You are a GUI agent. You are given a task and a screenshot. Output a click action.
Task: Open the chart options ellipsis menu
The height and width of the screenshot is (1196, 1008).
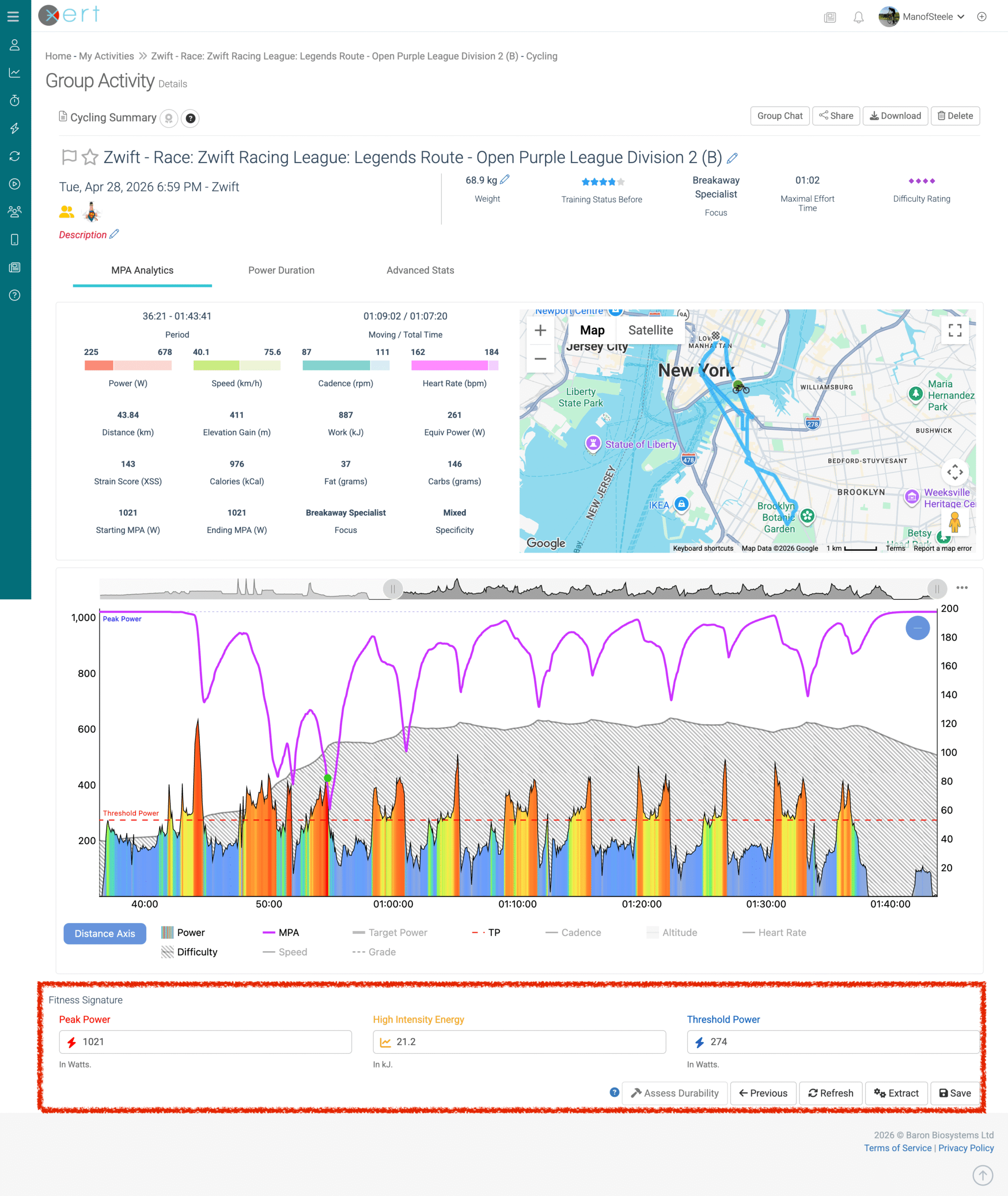click(x=962, y=587)
